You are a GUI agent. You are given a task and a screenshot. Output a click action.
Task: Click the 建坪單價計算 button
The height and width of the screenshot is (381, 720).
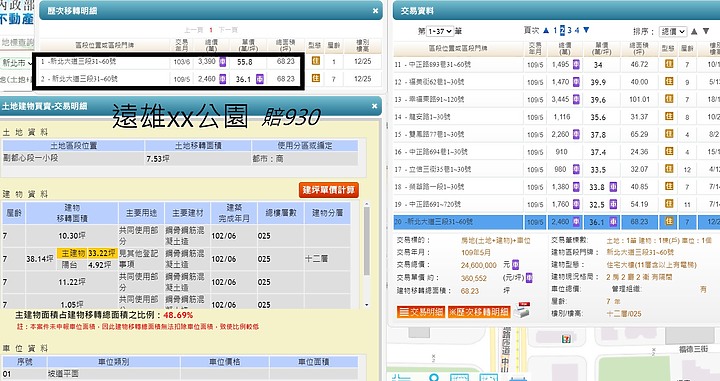coord(328,190)
